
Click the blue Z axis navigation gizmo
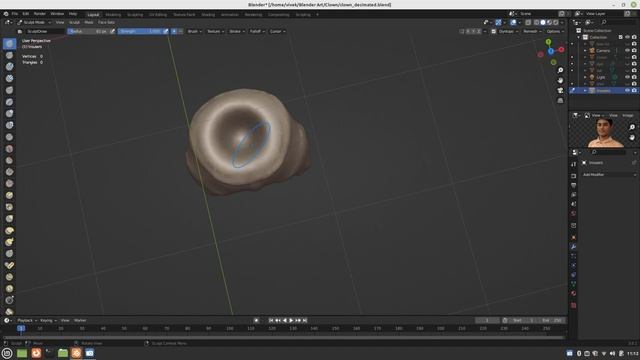click(551, 51)
